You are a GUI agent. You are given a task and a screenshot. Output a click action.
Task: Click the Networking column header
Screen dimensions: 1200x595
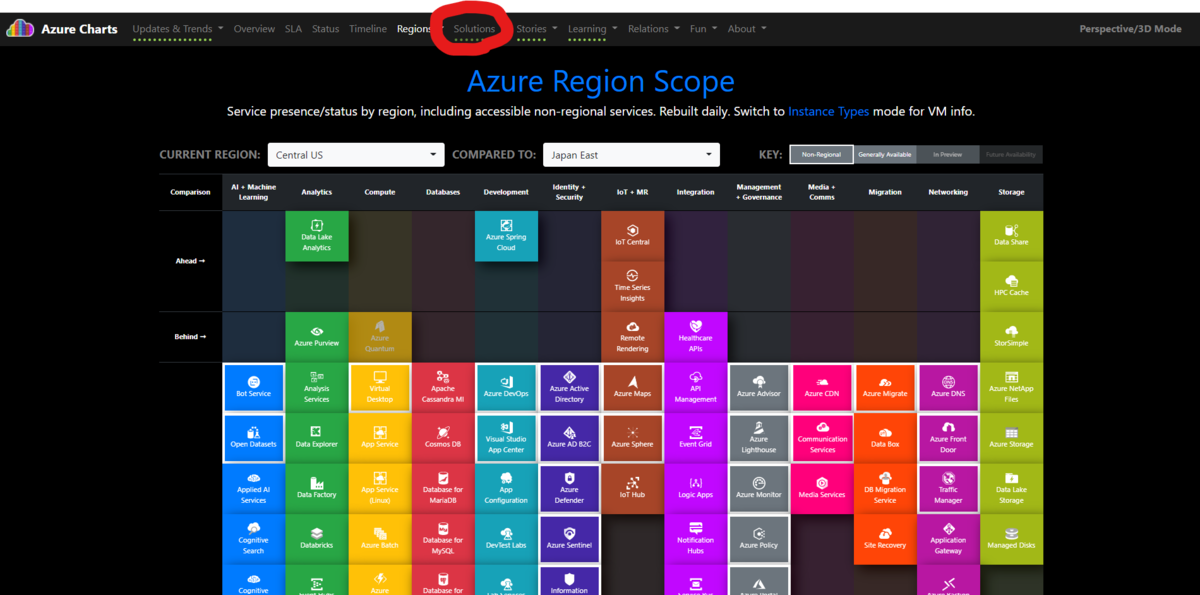pos(948,192)
